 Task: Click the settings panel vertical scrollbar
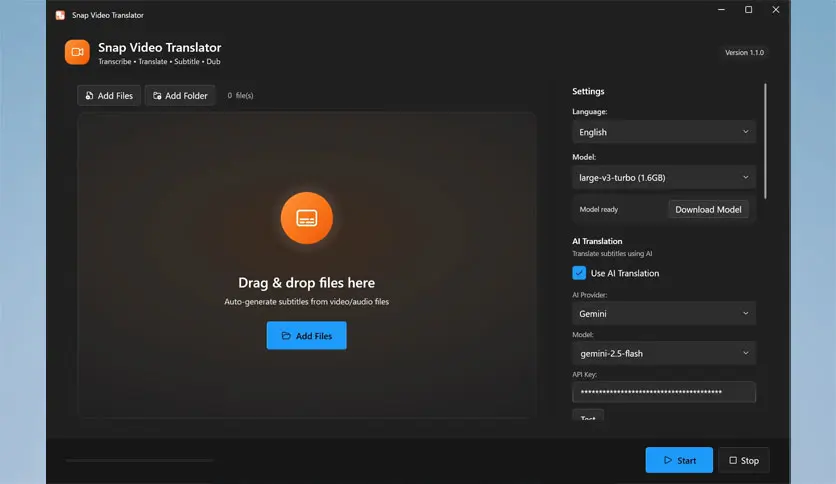tap(765, 141)
